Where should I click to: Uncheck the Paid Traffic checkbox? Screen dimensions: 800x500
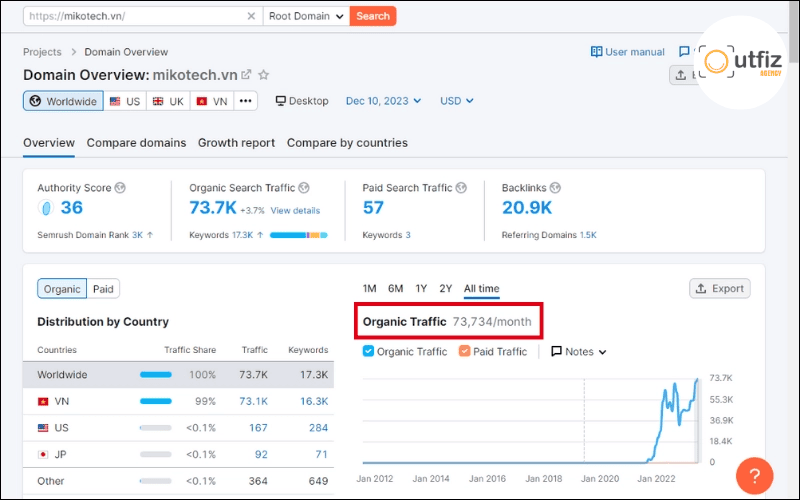coord(464,351)
